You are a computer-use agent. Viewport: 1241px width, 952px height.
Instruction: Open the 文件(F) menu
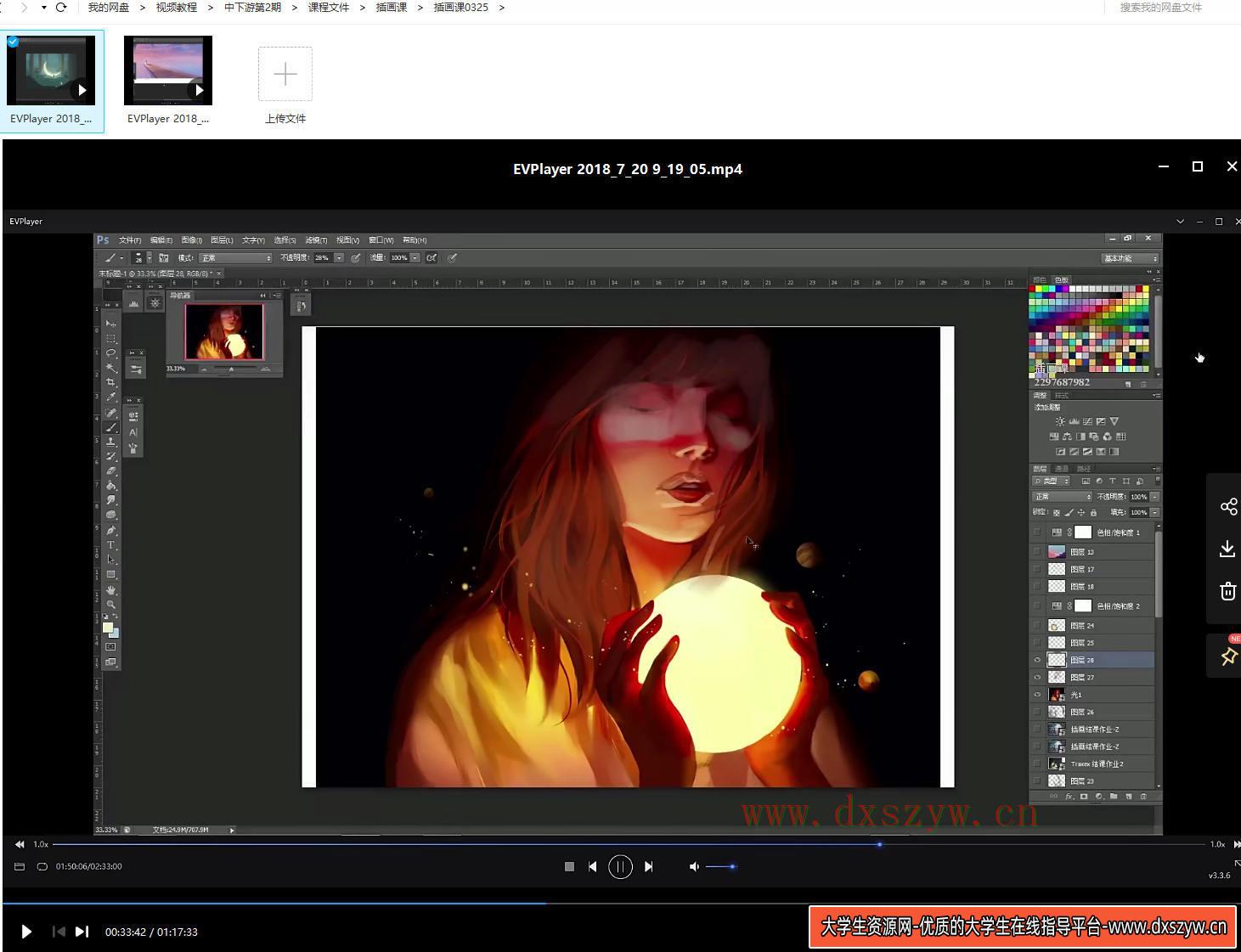pos(130,240)
